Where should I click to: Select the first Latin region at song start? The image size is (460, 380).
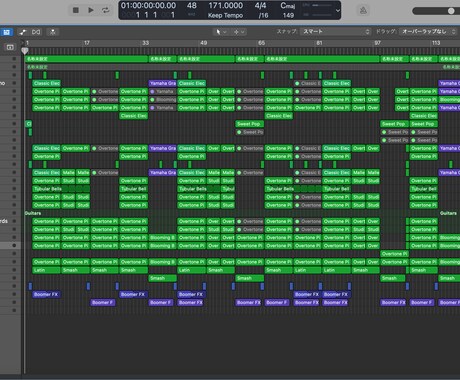click(46, 270)
